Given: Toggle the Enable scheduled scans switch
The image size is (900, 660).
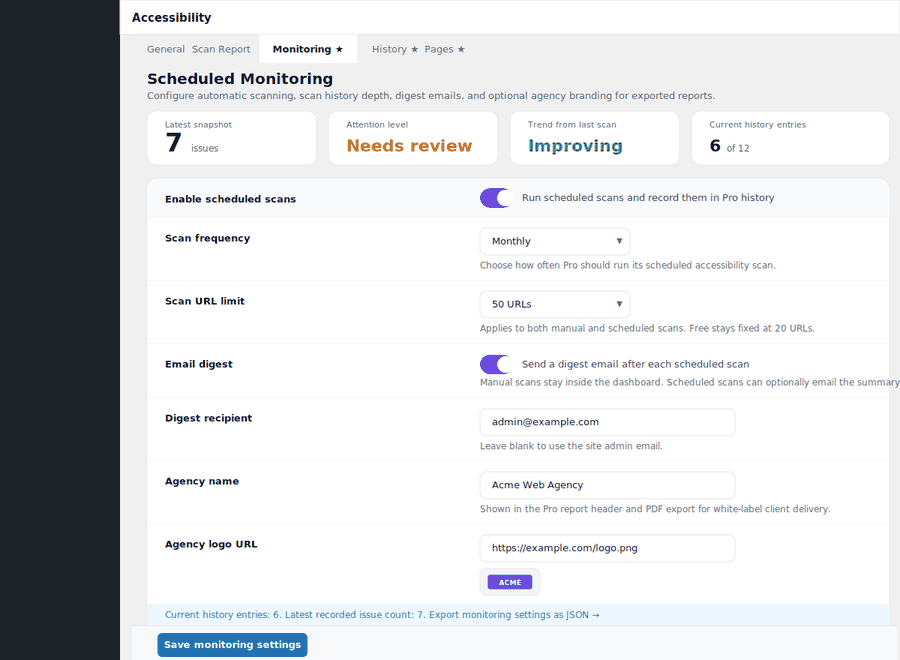Looking at the screenshot, I should pos(496,198).
